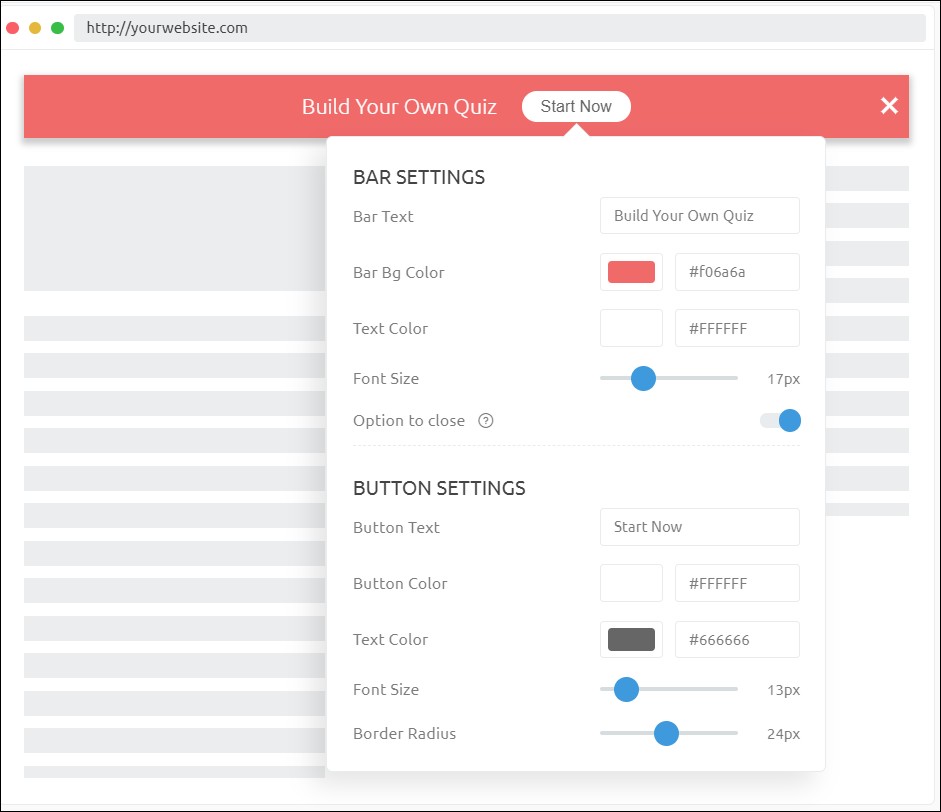Click the Border Radius slider handle
The width and height of the screenshot is (941, 812).
666,733
